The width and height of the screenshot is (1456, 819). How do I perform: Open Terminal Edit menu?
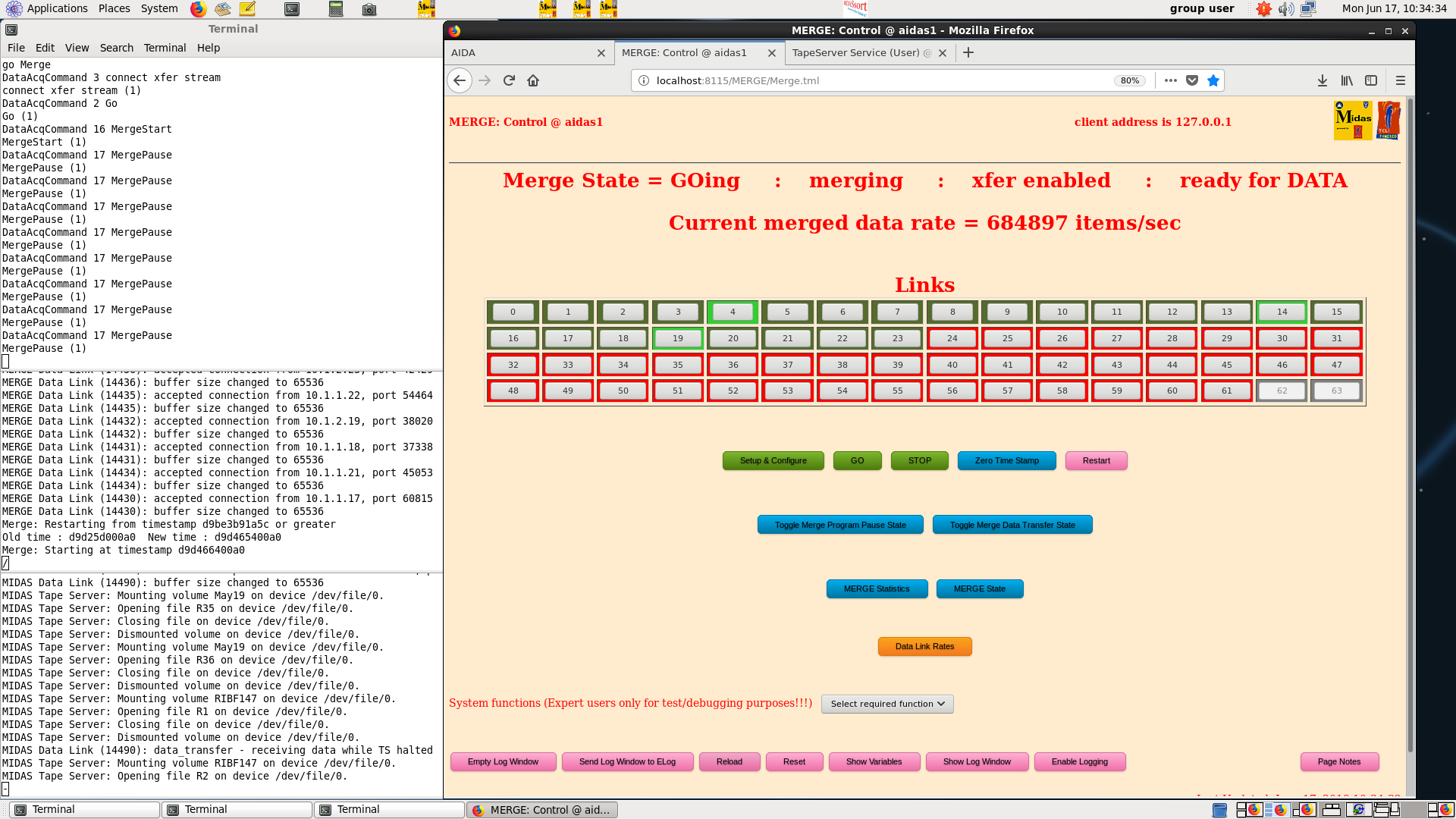[45, 48]
